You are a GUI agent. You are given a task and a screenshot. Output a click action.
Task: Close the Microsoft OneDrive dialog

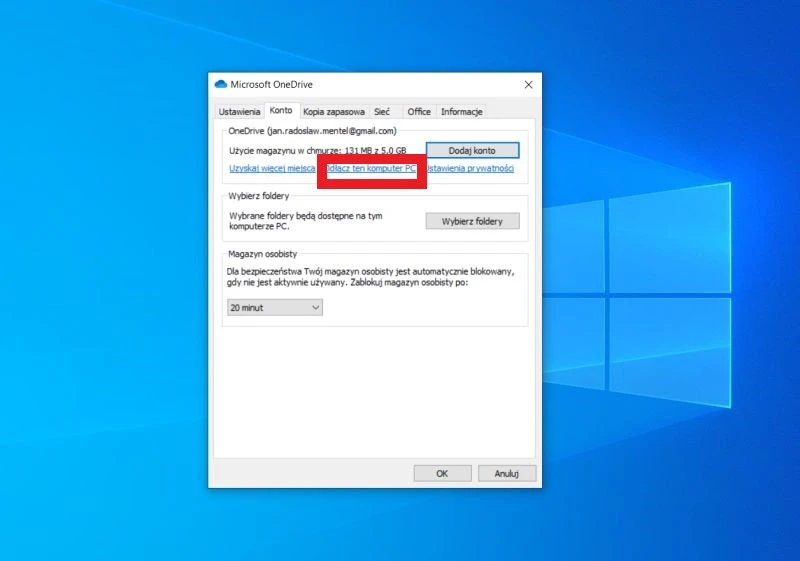[x=529, y=85]
